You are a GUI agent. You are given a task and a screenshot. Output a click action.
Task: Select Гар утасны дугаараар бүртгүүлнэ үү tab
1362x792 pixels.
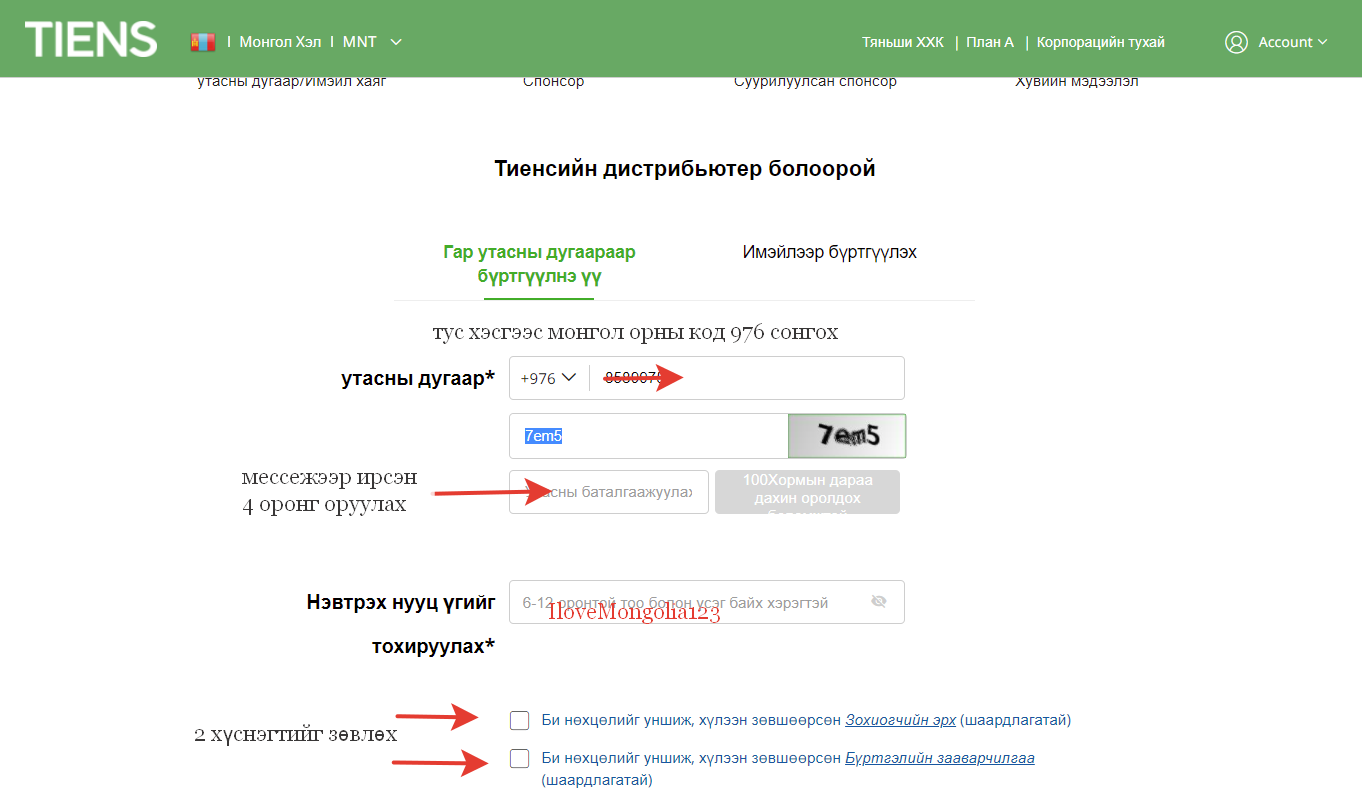[539, 264]
